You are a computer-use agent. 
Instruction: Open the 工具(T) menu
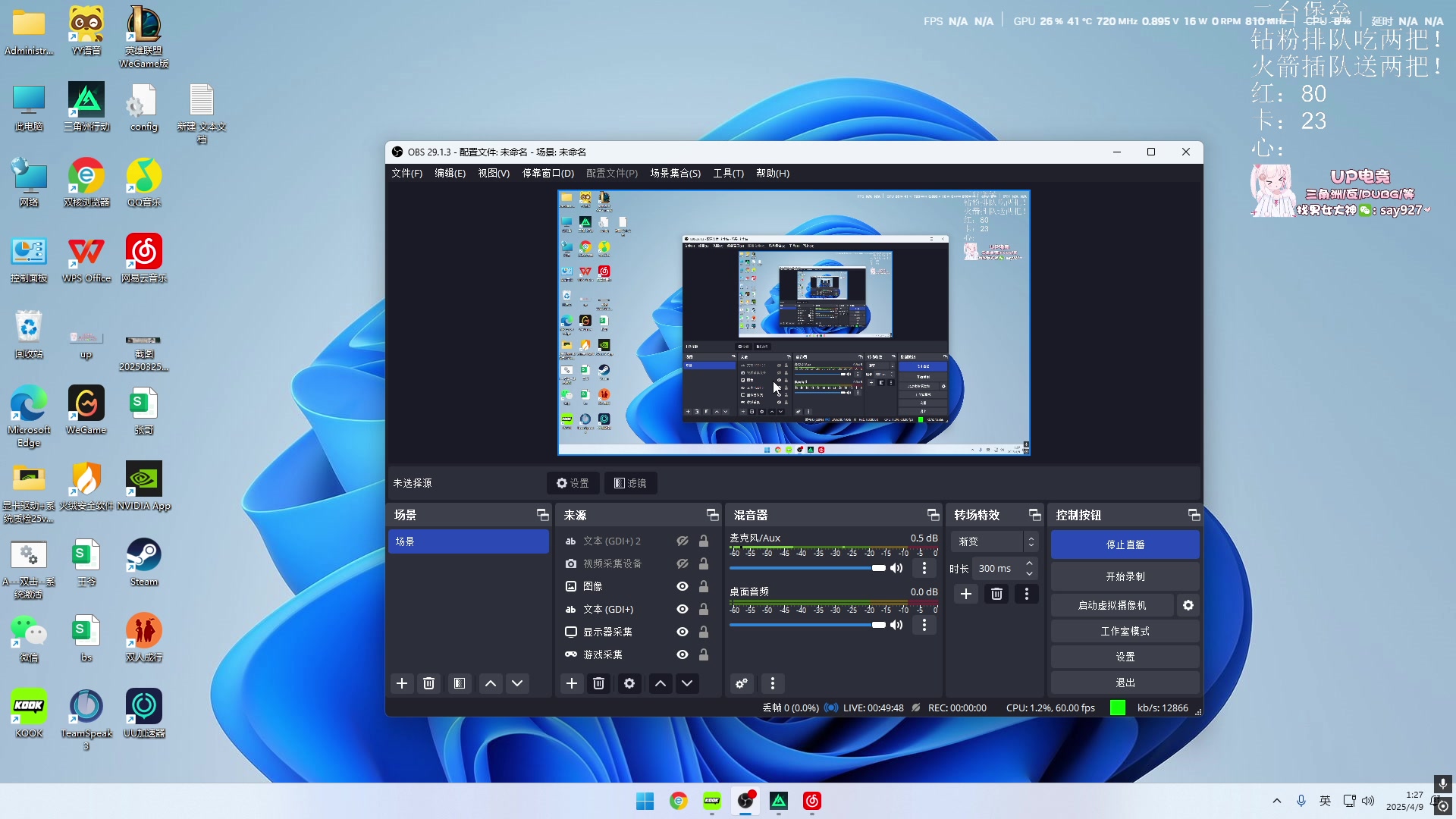[728, 173]
